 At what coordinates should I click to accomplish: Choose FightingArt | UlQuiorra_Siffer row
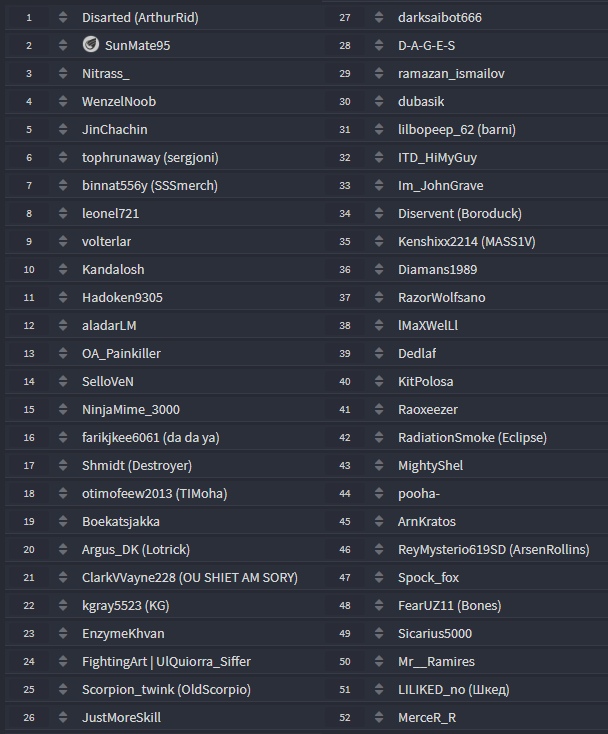click(166, 661)
